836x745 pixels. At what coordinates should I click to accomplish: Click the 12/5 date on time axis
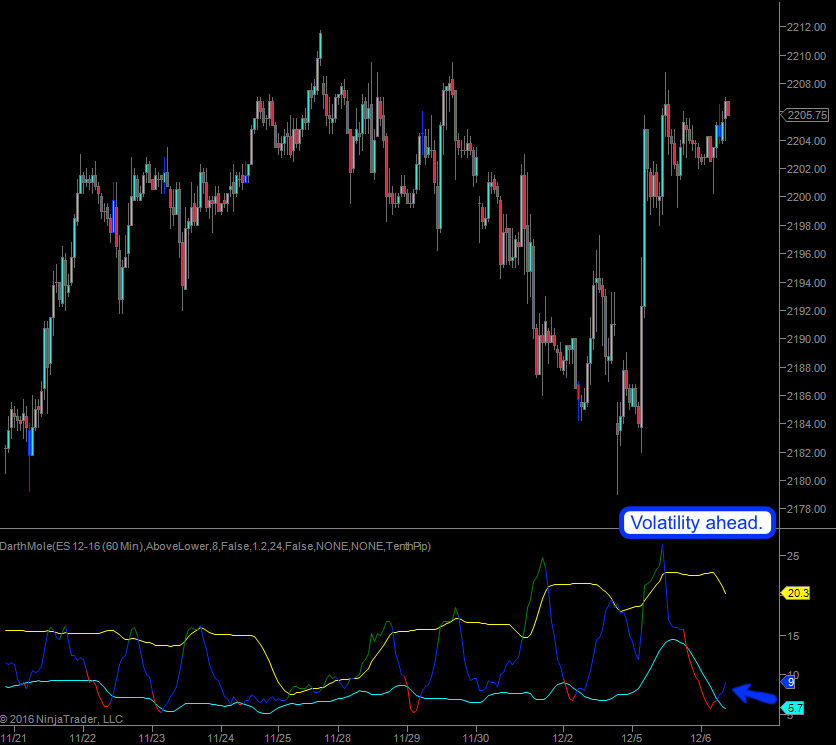631,739
